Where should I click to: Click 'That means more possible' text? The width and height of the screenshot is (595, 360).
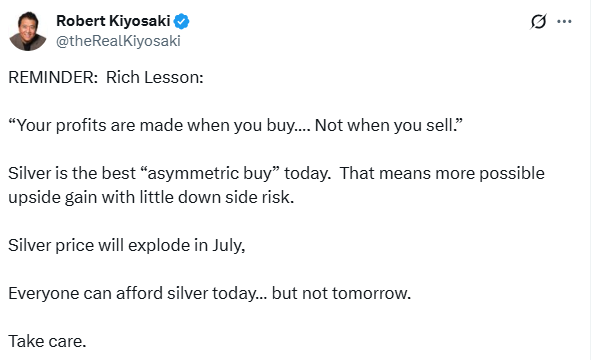point(442,174)
